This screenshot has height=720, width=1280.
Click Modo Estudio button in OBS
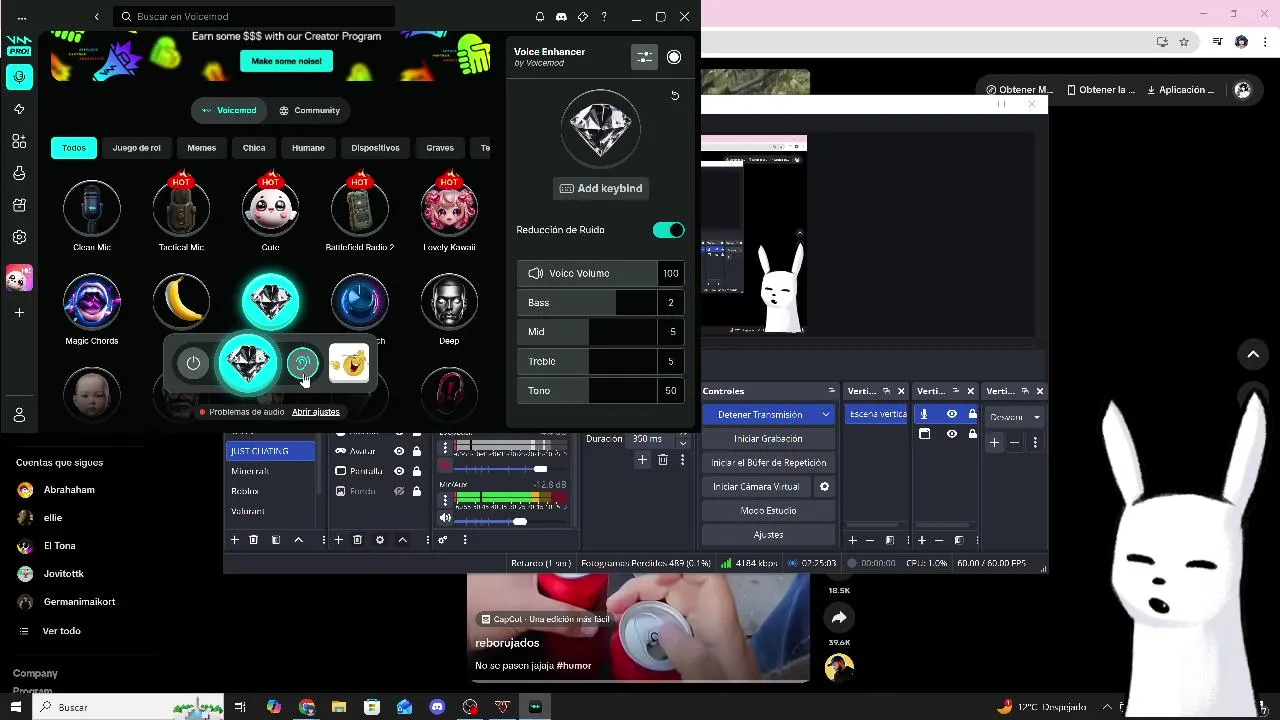768,511
